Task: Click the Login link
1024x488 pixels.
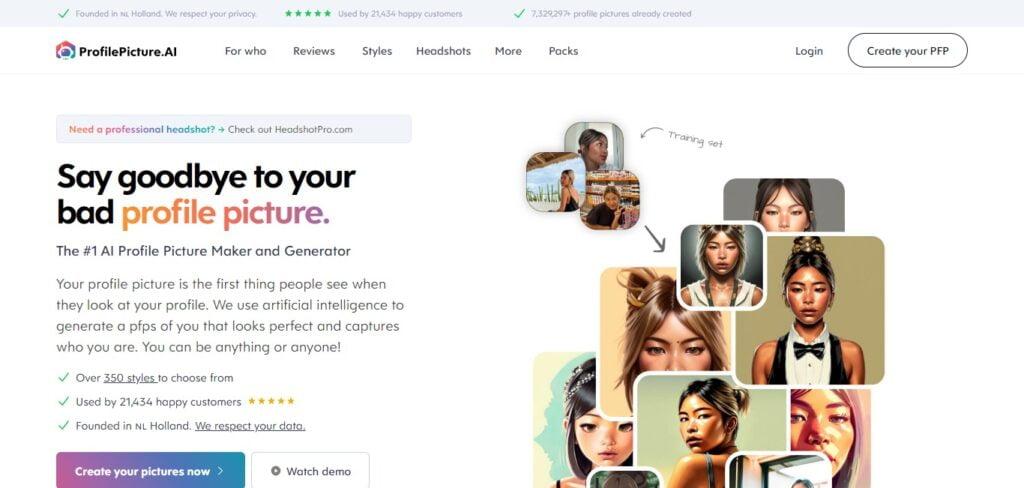Action: pos(808,51)
